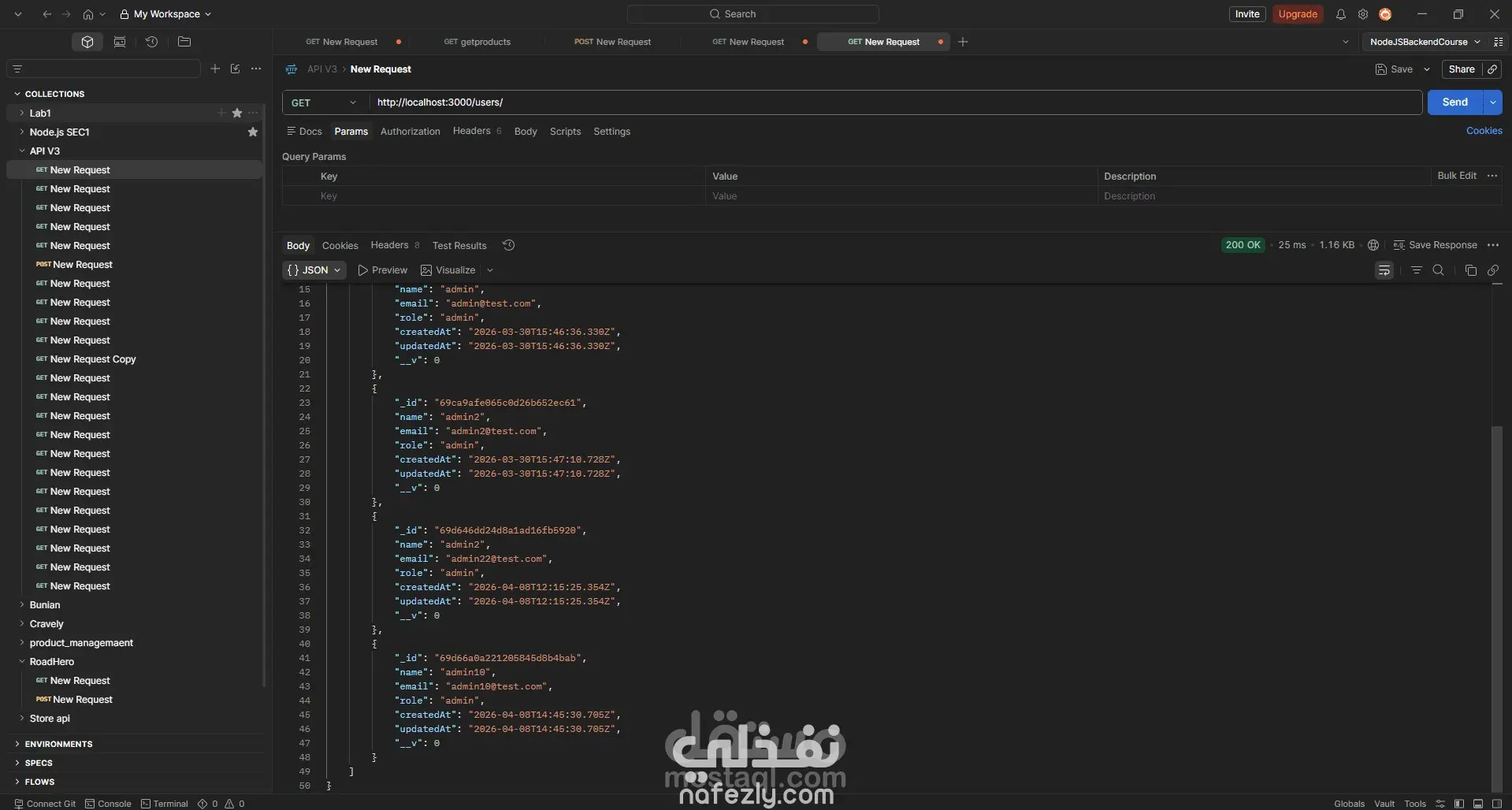Image resolution: width=1512 pixels, height=810 pixels.
Task: Click the 200 OK status badge
Action: click(x=1243, y=245)
